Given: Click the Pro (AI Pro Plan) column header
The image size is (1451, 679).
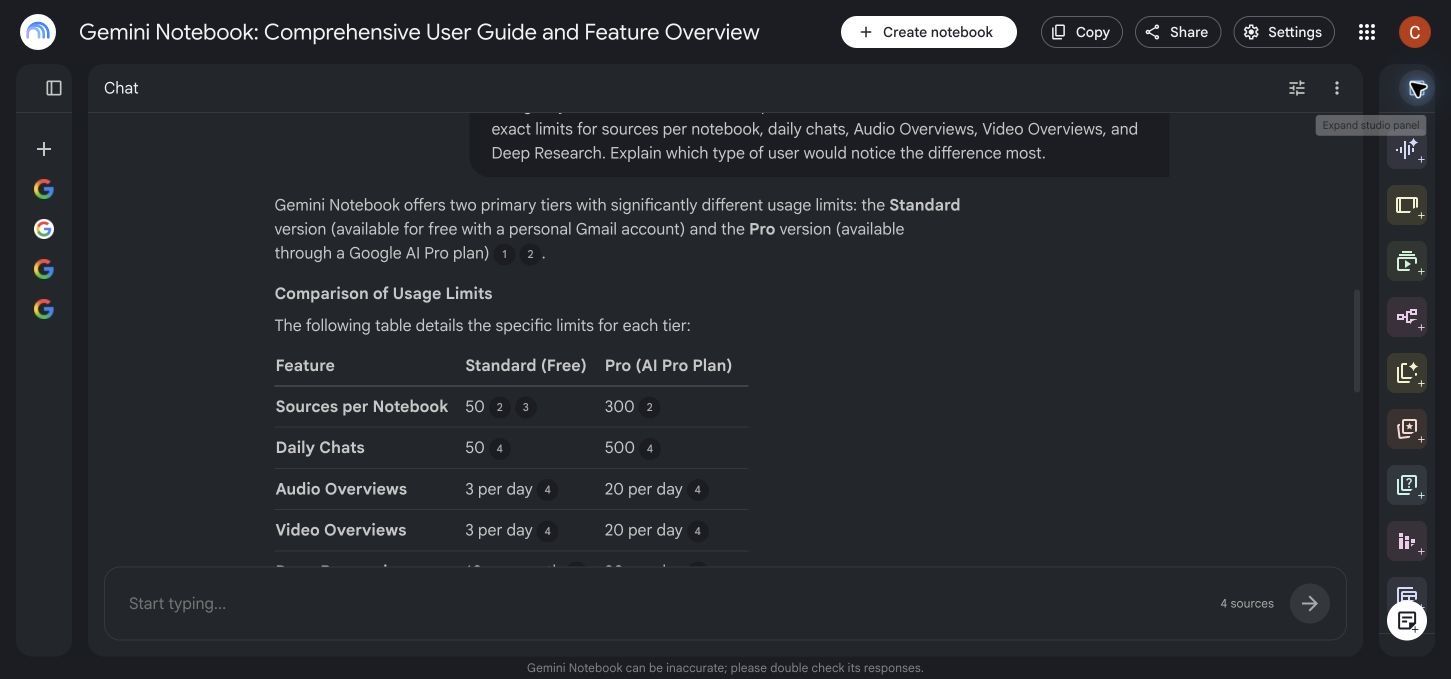Looking at the screenshot, I should pos(668,366).
